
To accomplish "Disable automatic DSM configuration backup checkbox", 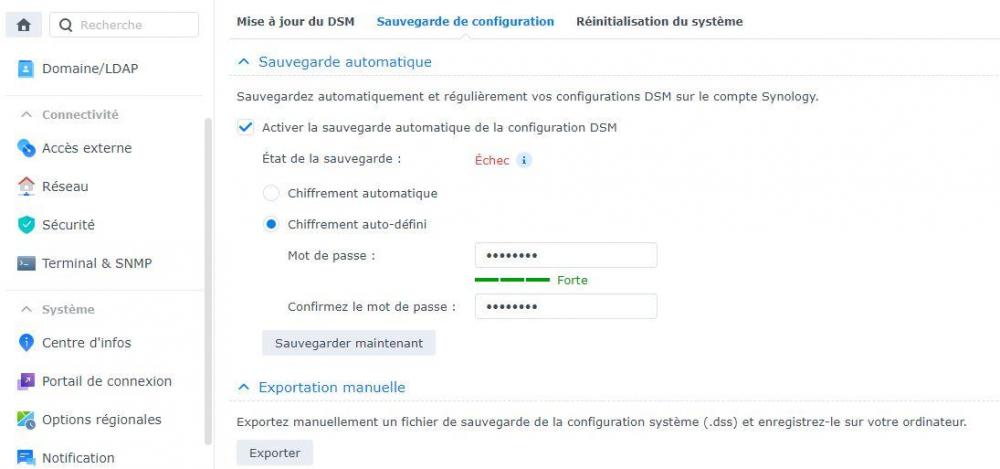I will pyautogui.click(x=246, y=127).
